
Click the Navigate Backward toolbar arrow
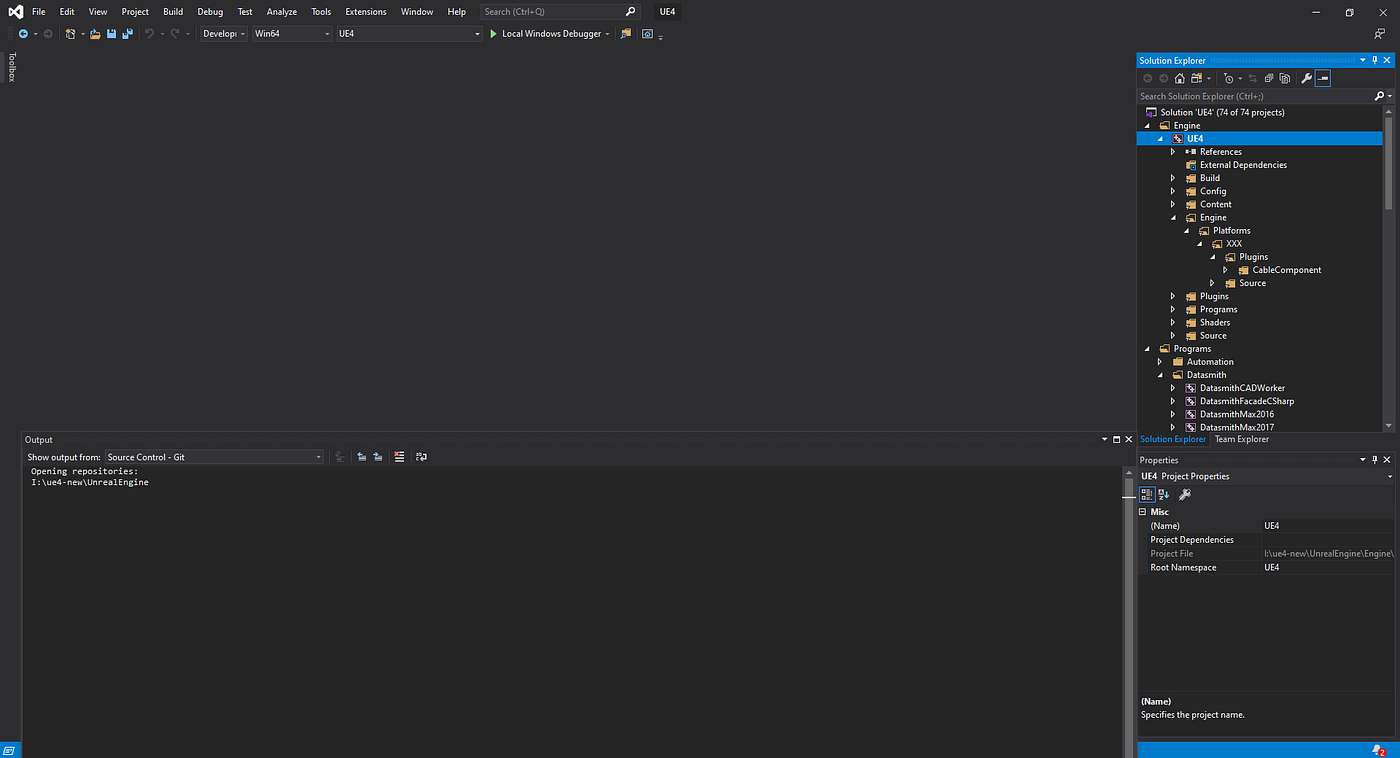click(x=23, y=34)
